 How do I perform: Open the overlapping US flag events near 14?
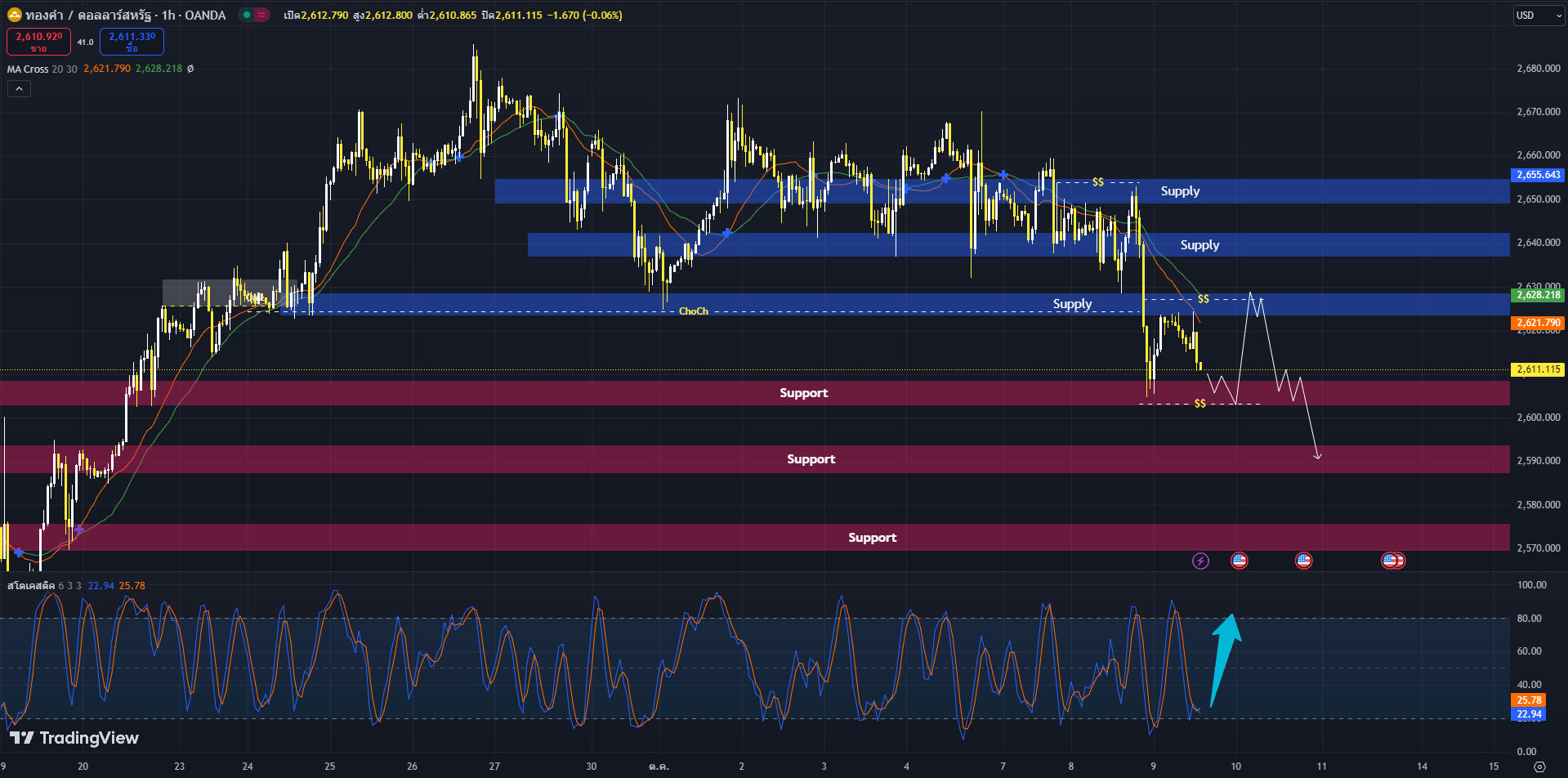[x=1393, y=561]
